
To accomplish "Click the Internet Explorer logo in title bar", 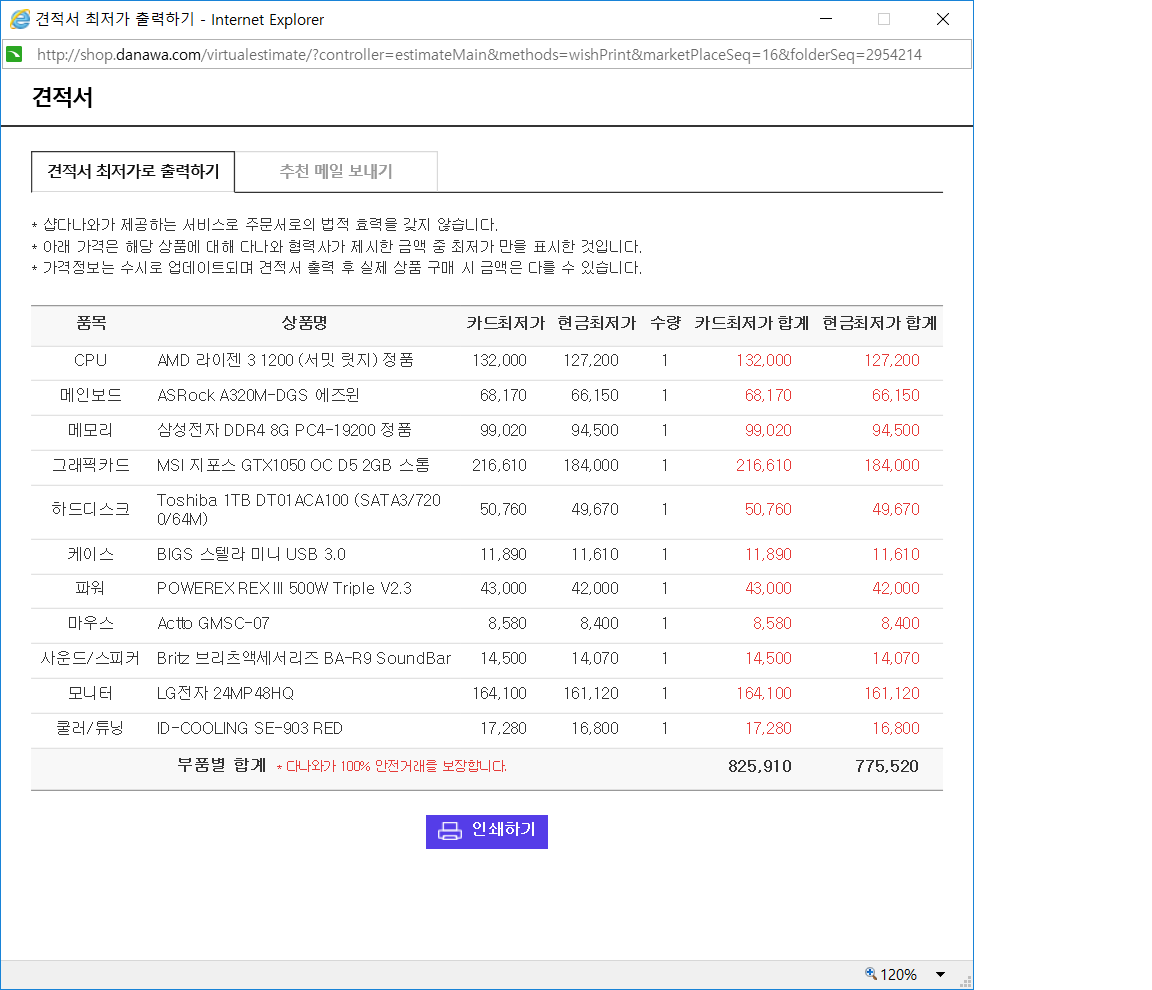I will (19, 19).
